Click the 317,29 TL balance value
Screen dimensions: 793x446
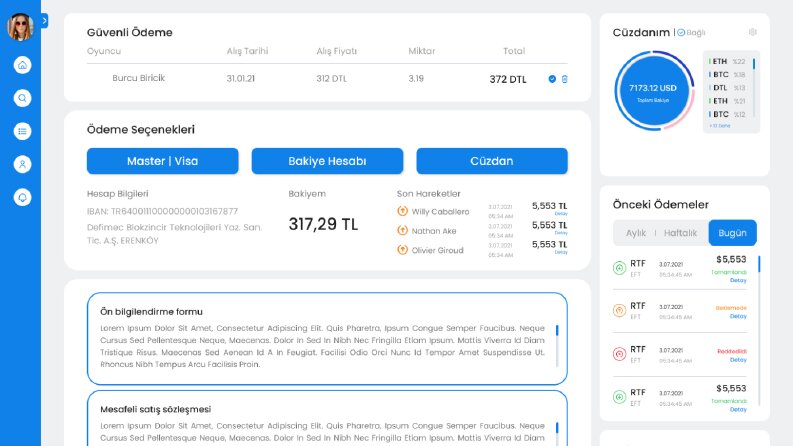323,224
